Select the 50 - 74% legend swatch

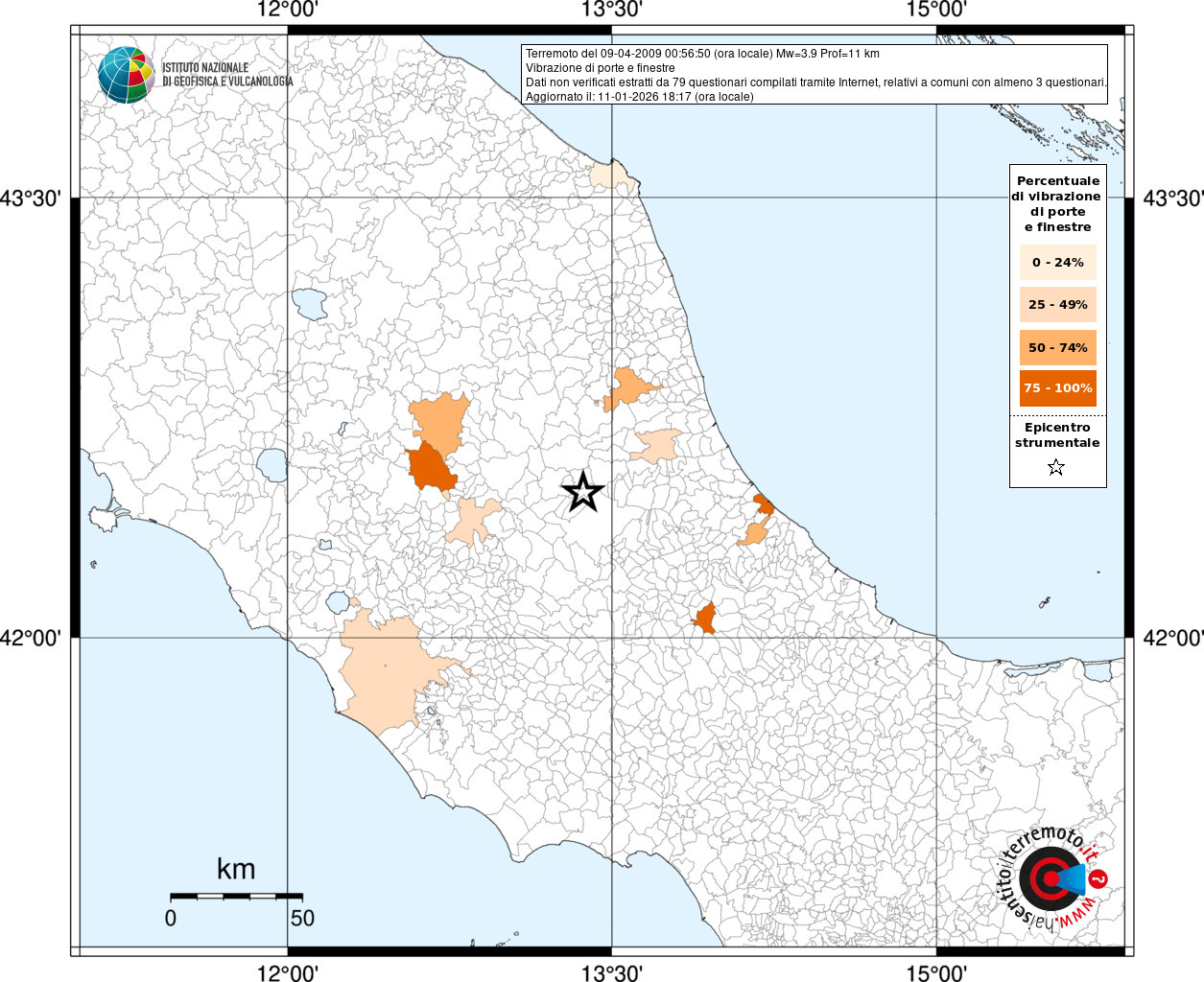click(1057, 347)
